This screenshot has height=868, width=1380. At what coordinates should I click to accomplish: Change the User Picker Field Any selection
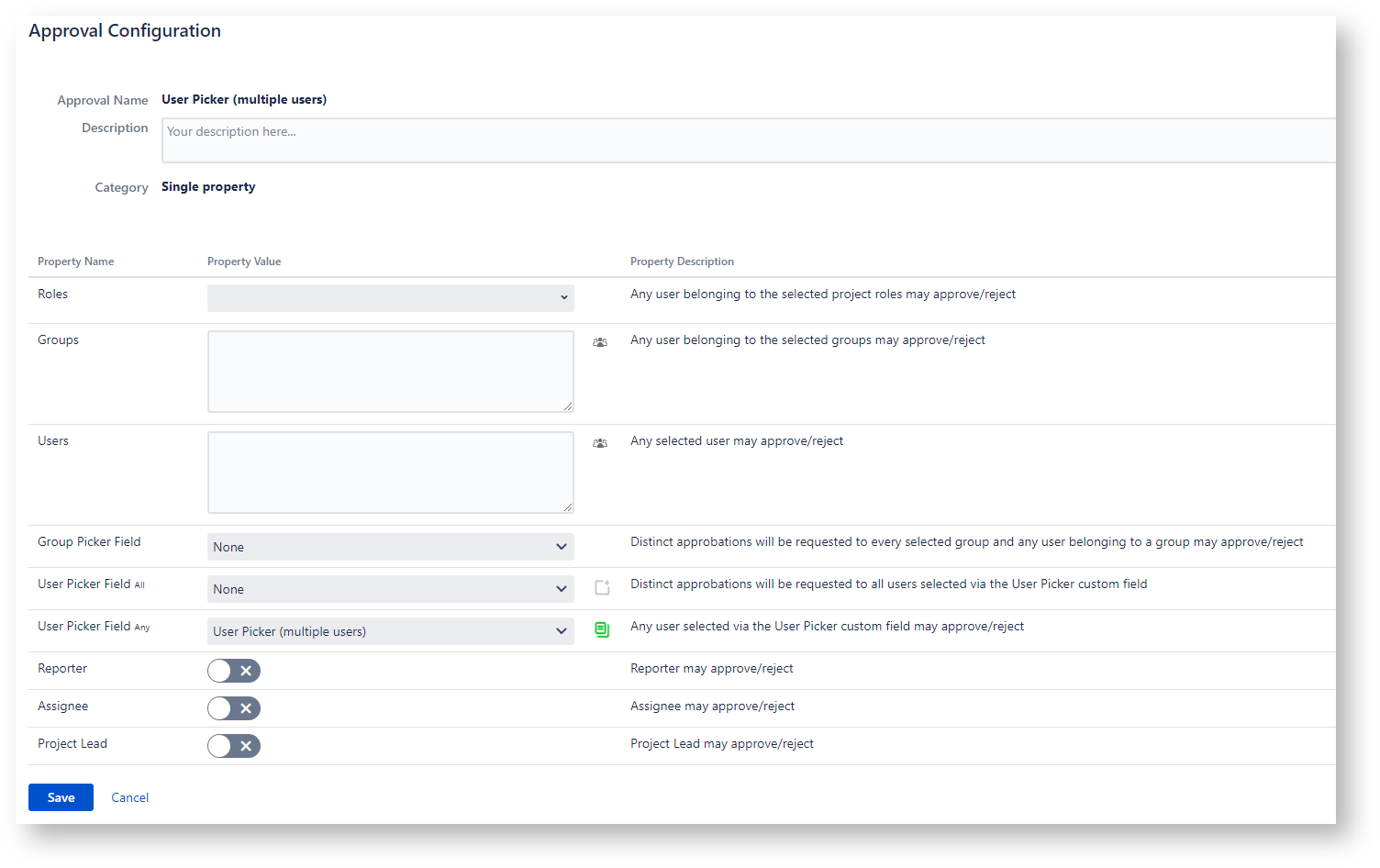click(390, 631)
